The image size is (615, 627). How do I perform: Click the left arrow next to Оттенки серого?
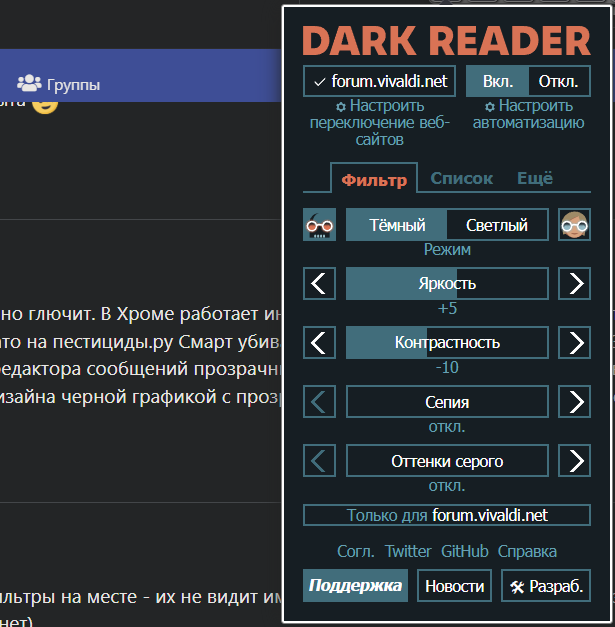coord(319,461)
